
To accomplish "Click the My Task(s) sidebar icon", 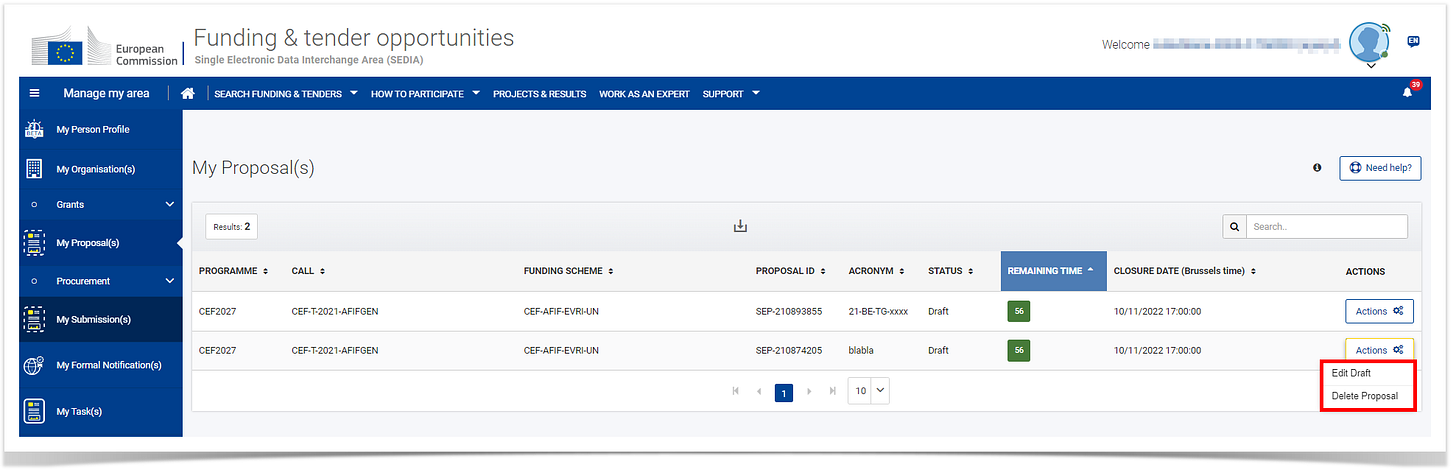I will tap(34, 411).
